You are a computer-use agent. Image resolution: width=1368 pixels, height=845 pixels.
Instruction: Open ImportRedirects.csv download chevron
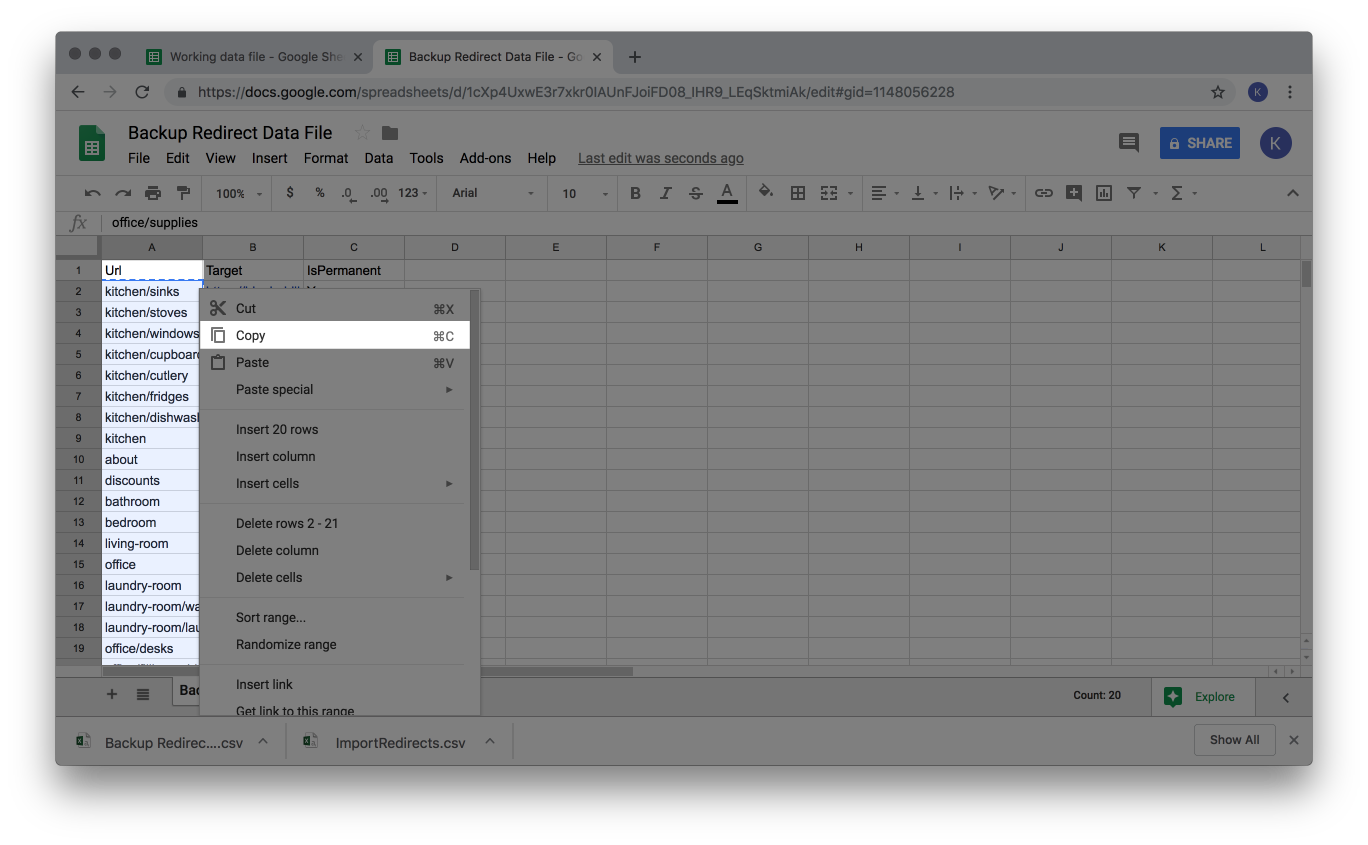click(490, 741)
